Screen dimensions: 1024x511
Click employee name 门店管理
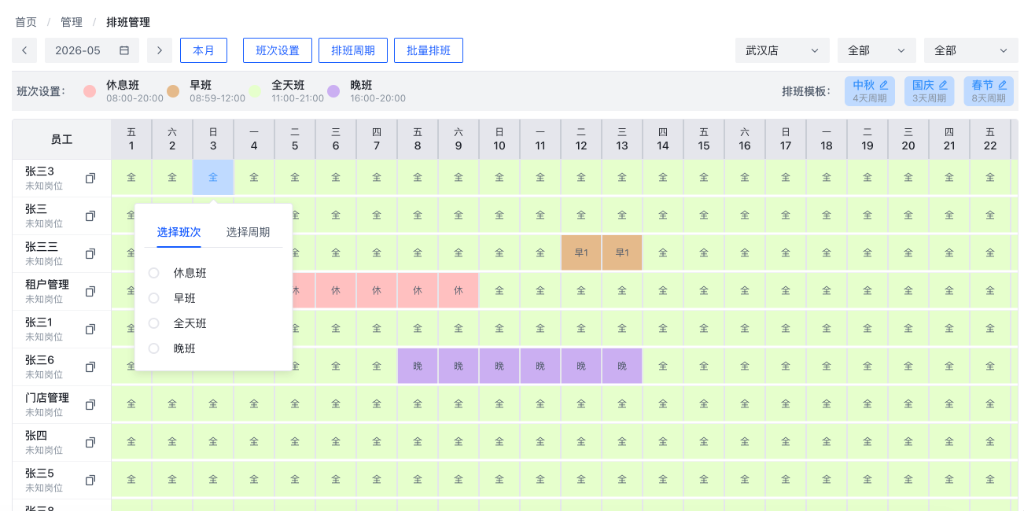(x=47, y=398)
